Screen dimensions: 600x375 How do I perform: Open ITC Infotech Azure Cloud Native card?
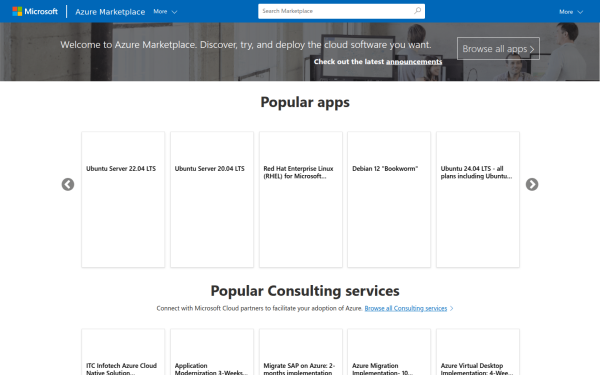click(123, 352)
